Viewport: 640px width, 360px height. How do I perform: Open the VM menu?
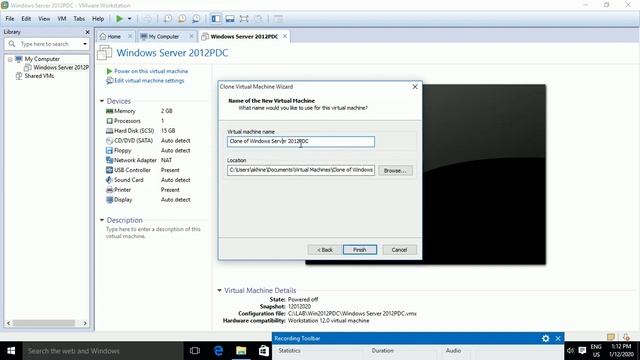pyautogui.click(x=62, y=19)
